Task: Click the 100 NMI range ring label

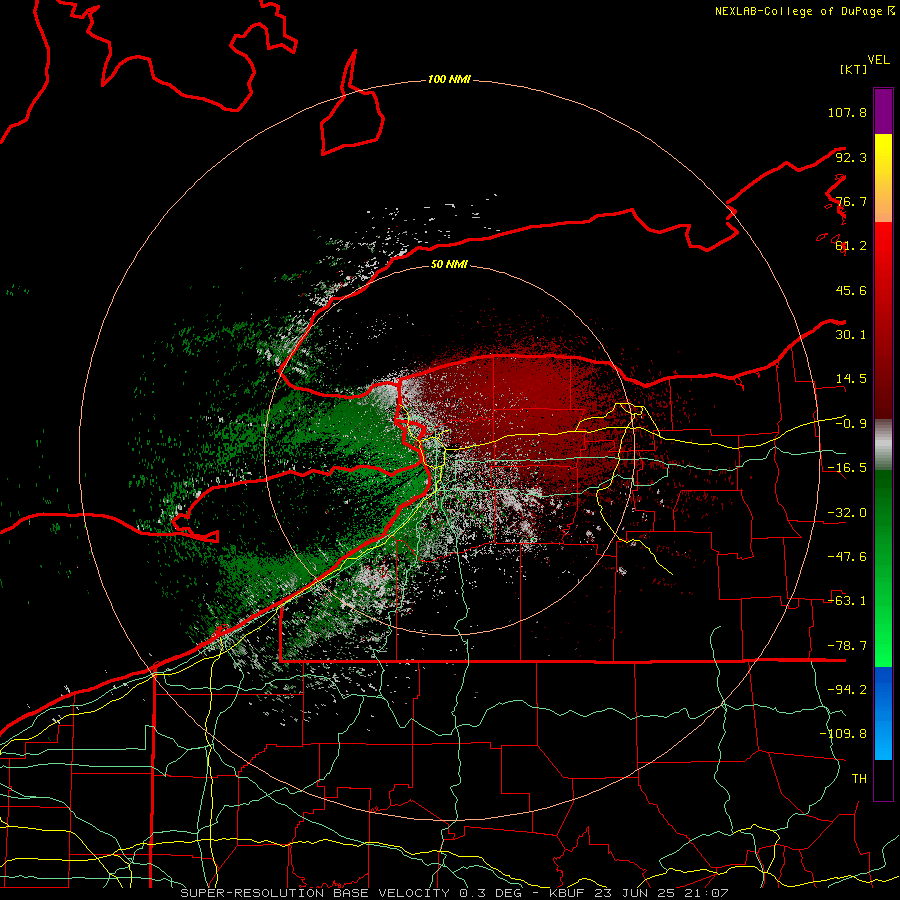Action: (449, 79)
